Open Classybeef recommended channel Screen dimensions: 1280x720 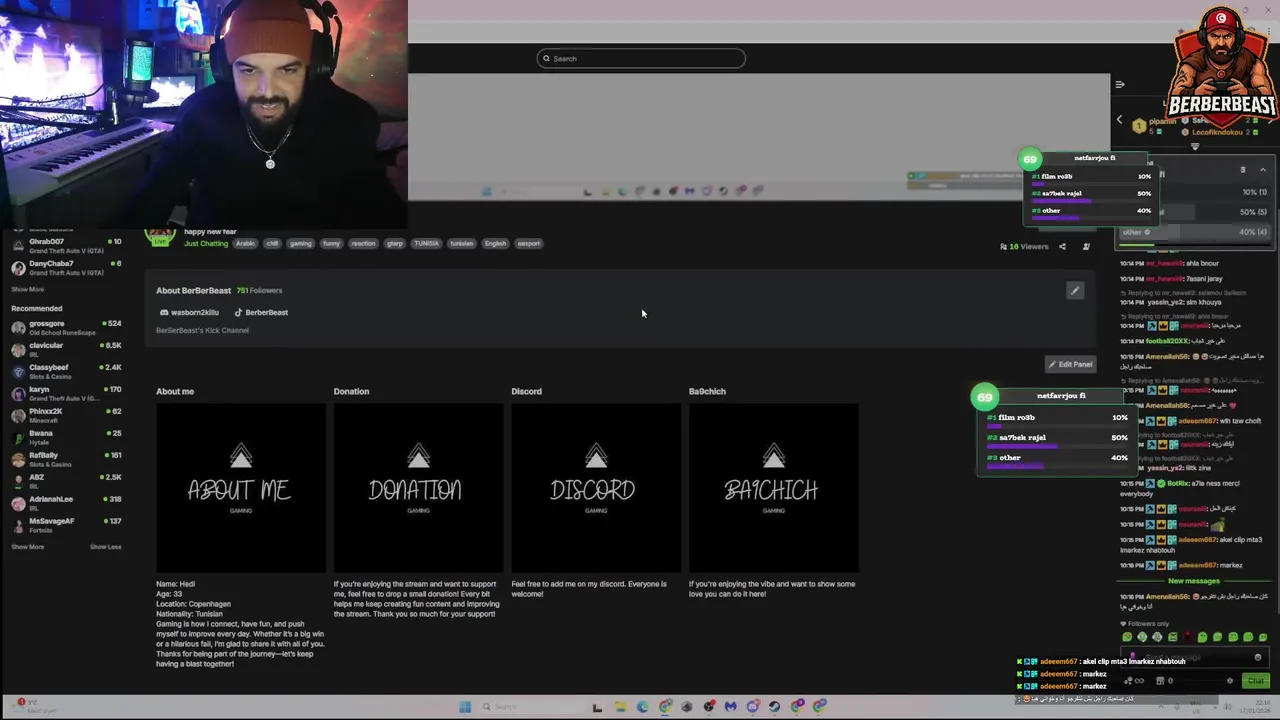pyautogui.click(x=66, y=372)
